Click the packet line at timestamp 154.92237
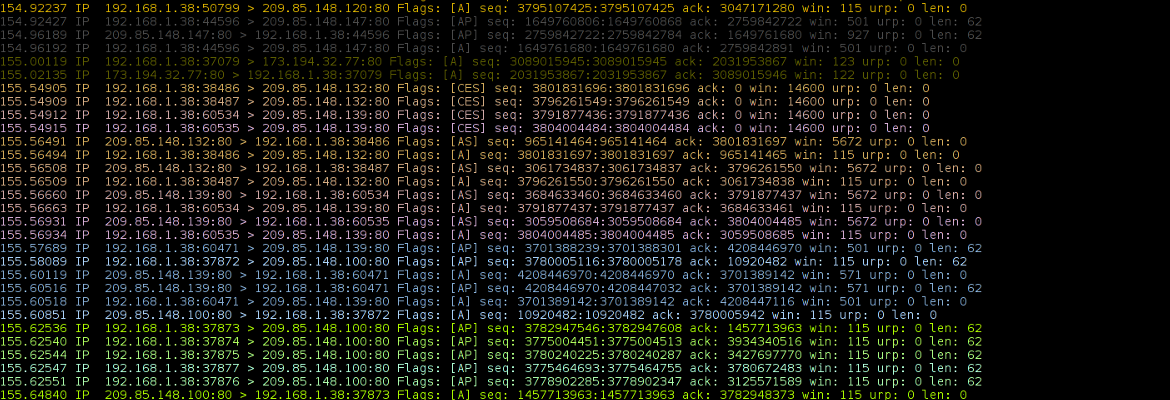1170x400 pixels. (x=484, y=9)
